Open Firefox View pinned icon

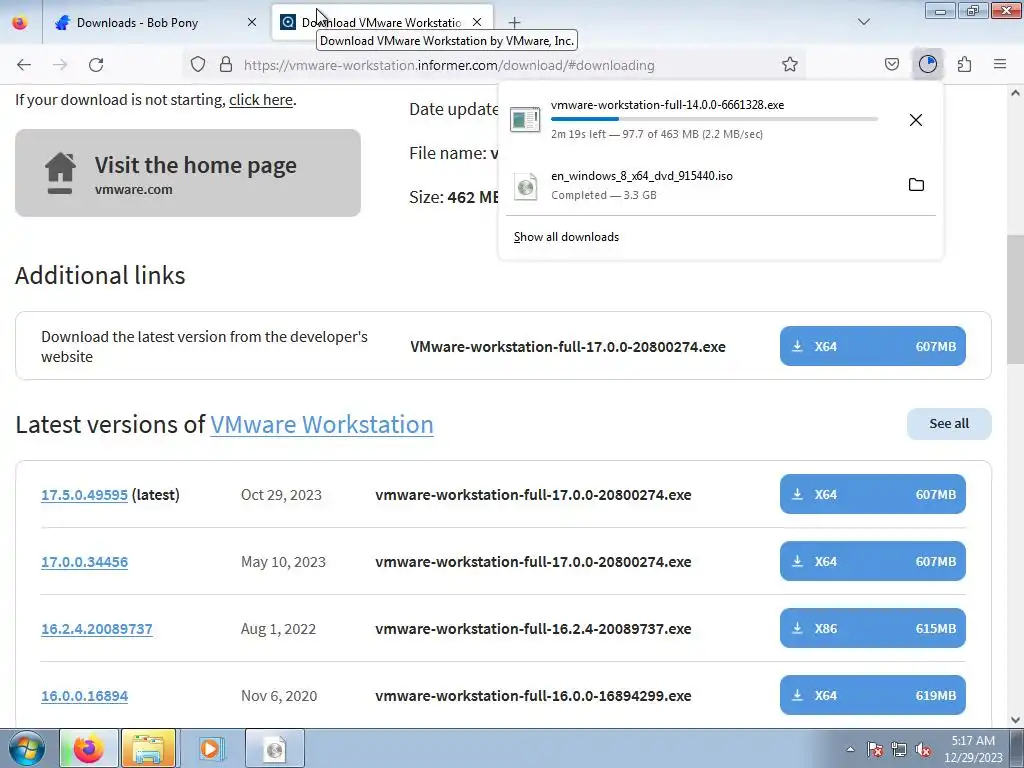(x=20, y=22)
